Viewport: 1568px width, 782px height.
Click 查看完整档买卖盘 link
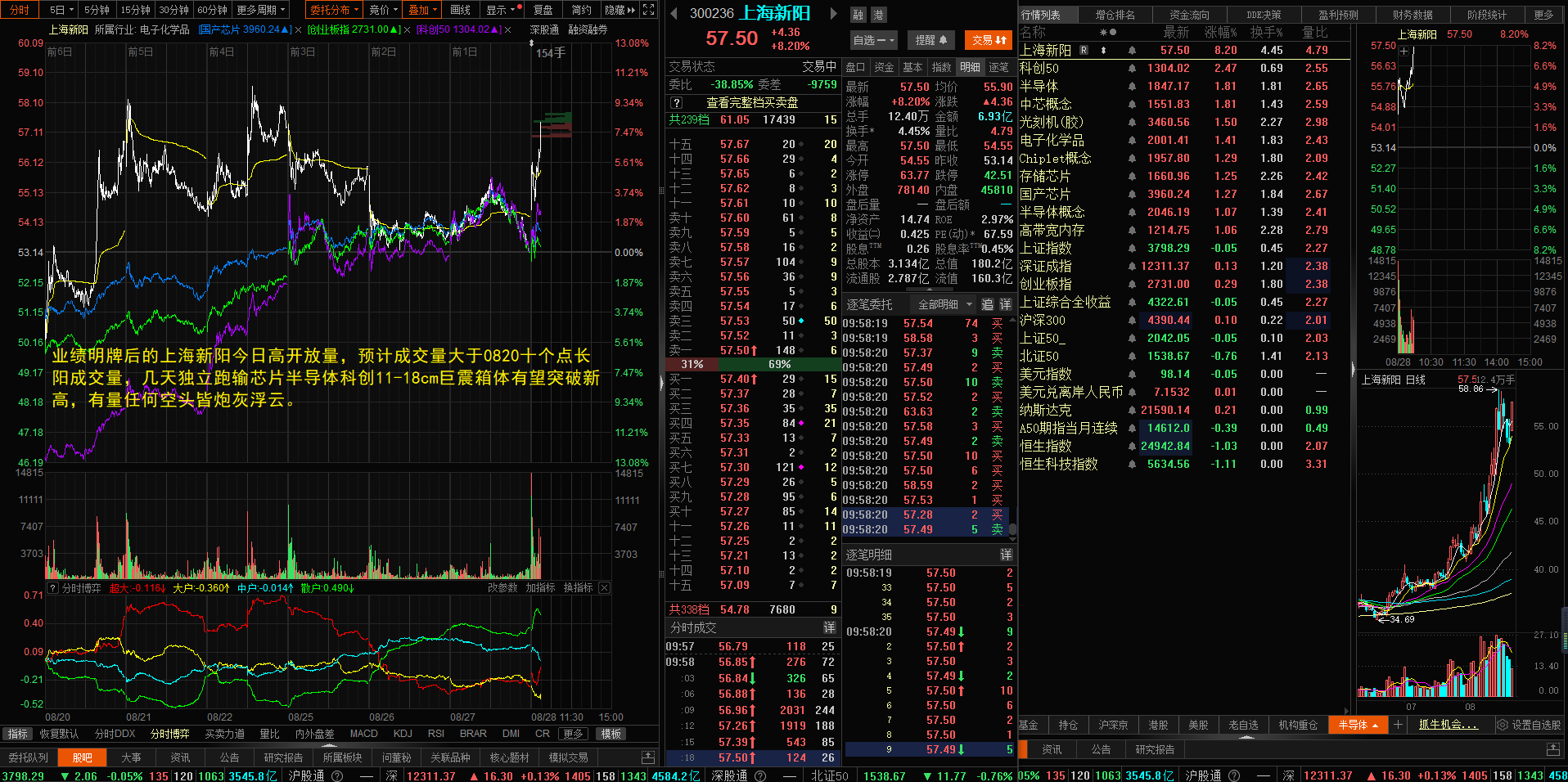(x=752, y=103)
